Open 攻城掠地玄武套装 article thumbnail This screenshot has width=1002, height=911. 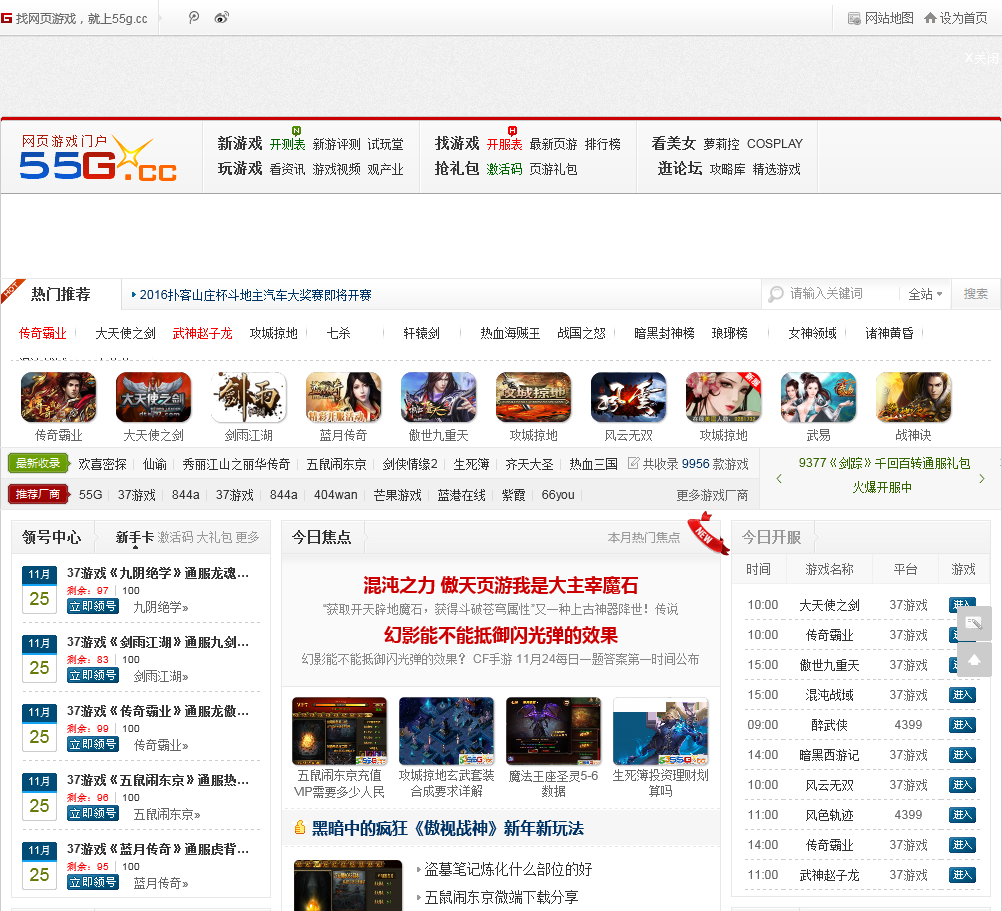(447, 731)
